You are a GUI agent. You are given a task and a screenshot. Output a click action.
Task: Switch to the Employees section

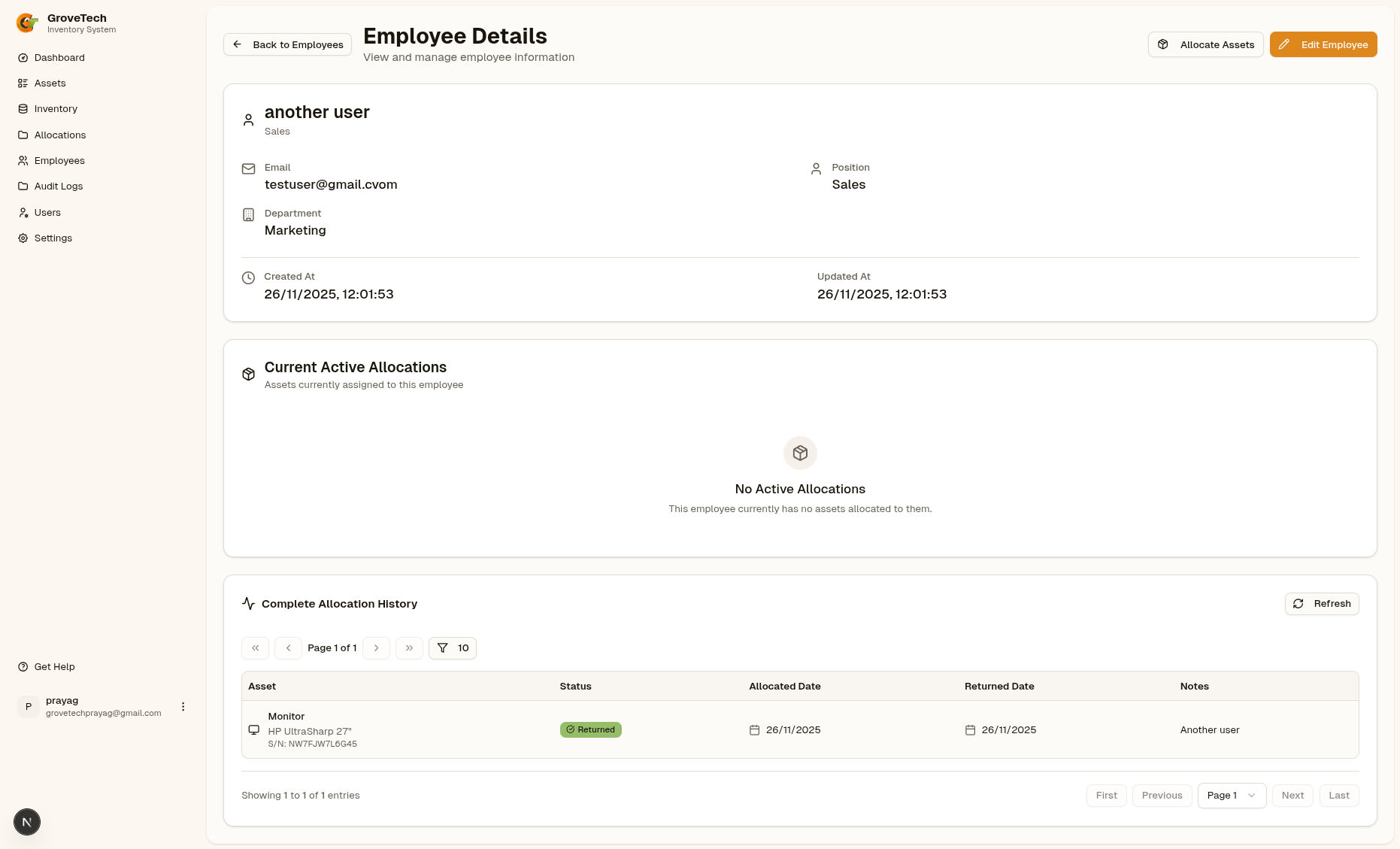coord(59,160)
